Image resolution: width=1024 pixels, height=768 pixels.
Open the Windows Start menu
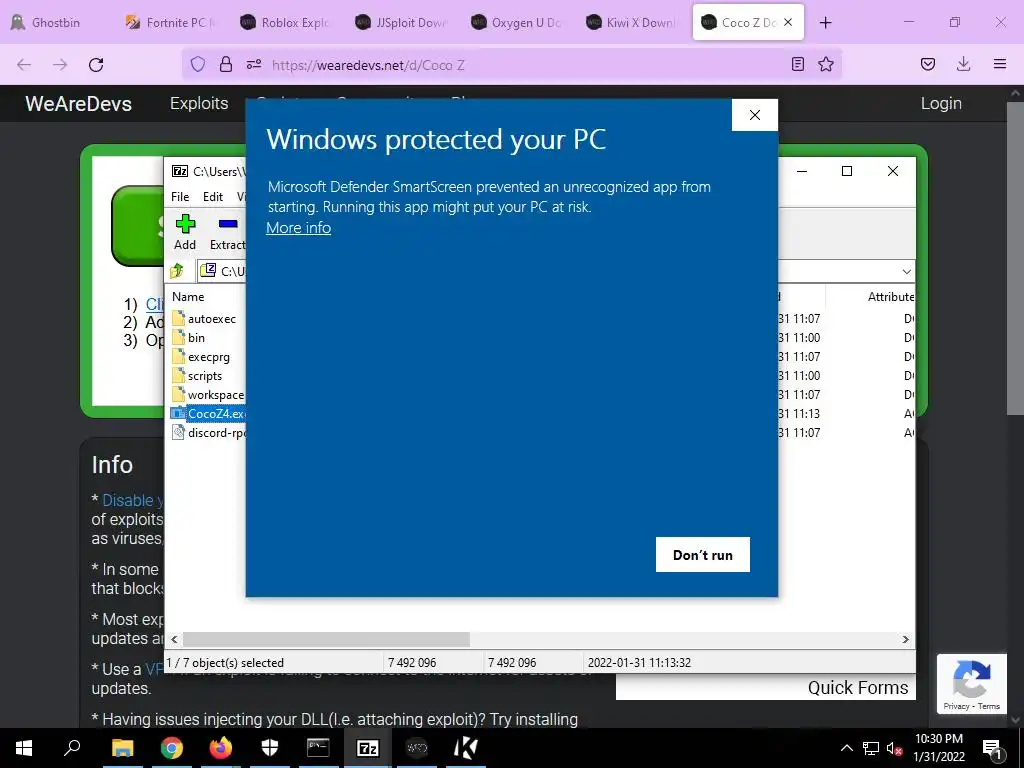24,748
